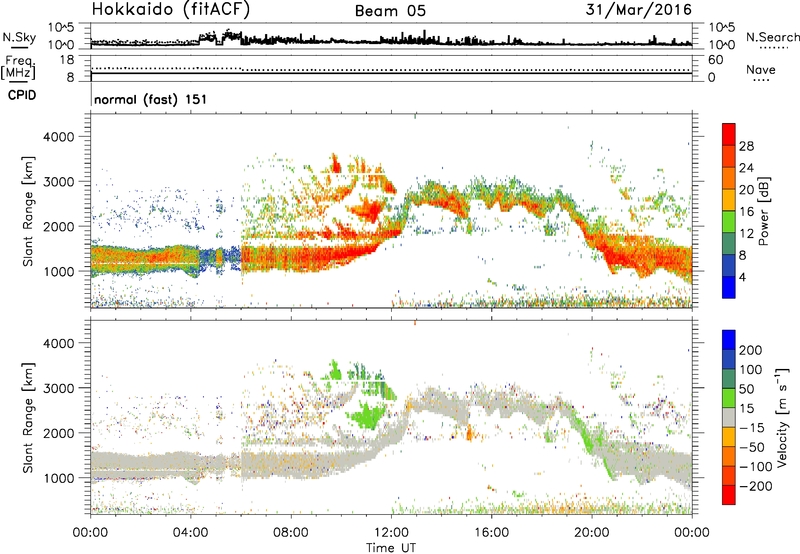Click the "18" frequency axis tick

[x=67, y=60]
